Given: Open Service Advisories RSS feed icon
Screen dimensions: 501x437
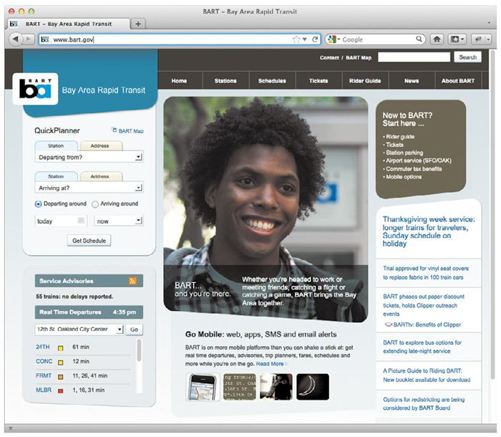Looking at the screenshot, I should point(132,281).
